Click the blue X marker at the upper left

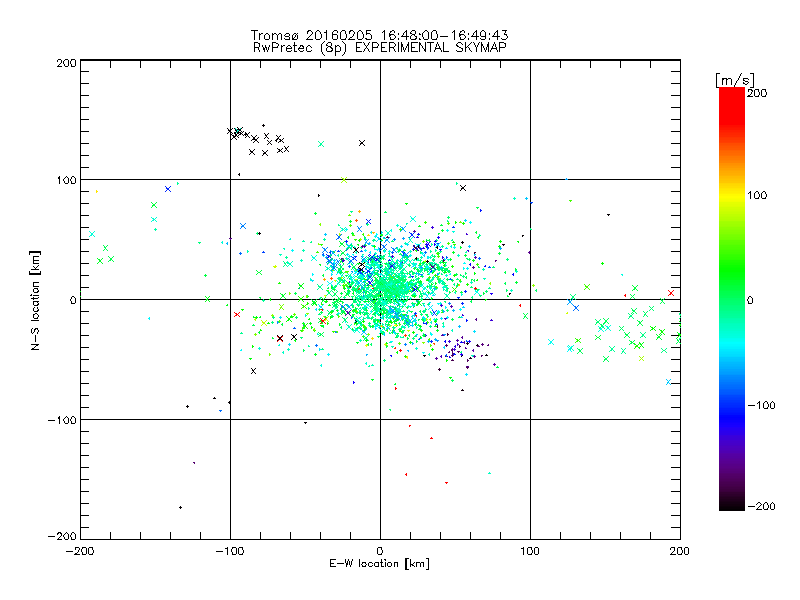168,189
